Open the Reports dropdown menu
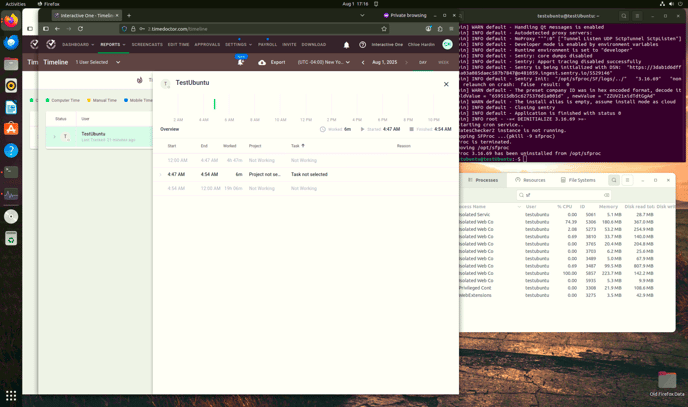This screenshot has width=688, height=407. (113, 45)
